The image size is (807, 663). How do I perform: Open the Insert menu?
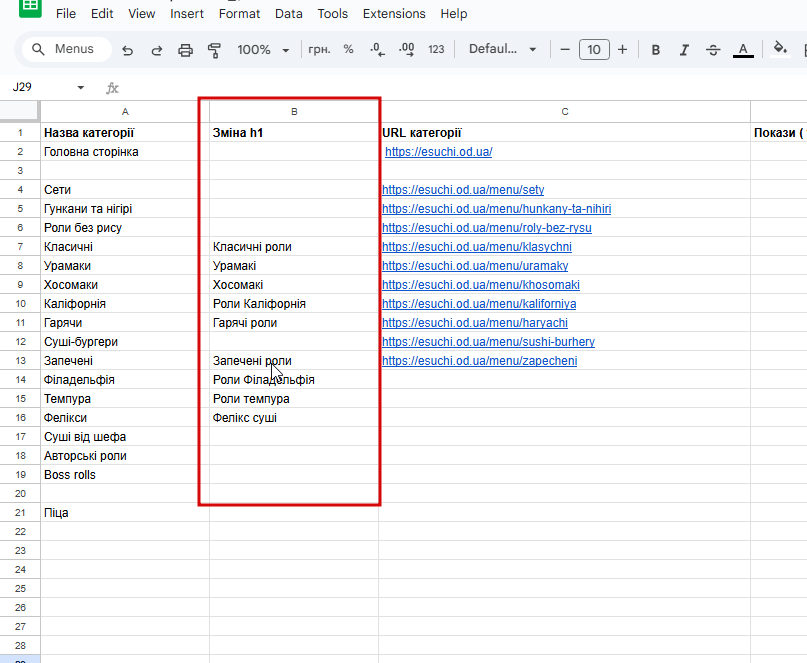click(187, 14)
